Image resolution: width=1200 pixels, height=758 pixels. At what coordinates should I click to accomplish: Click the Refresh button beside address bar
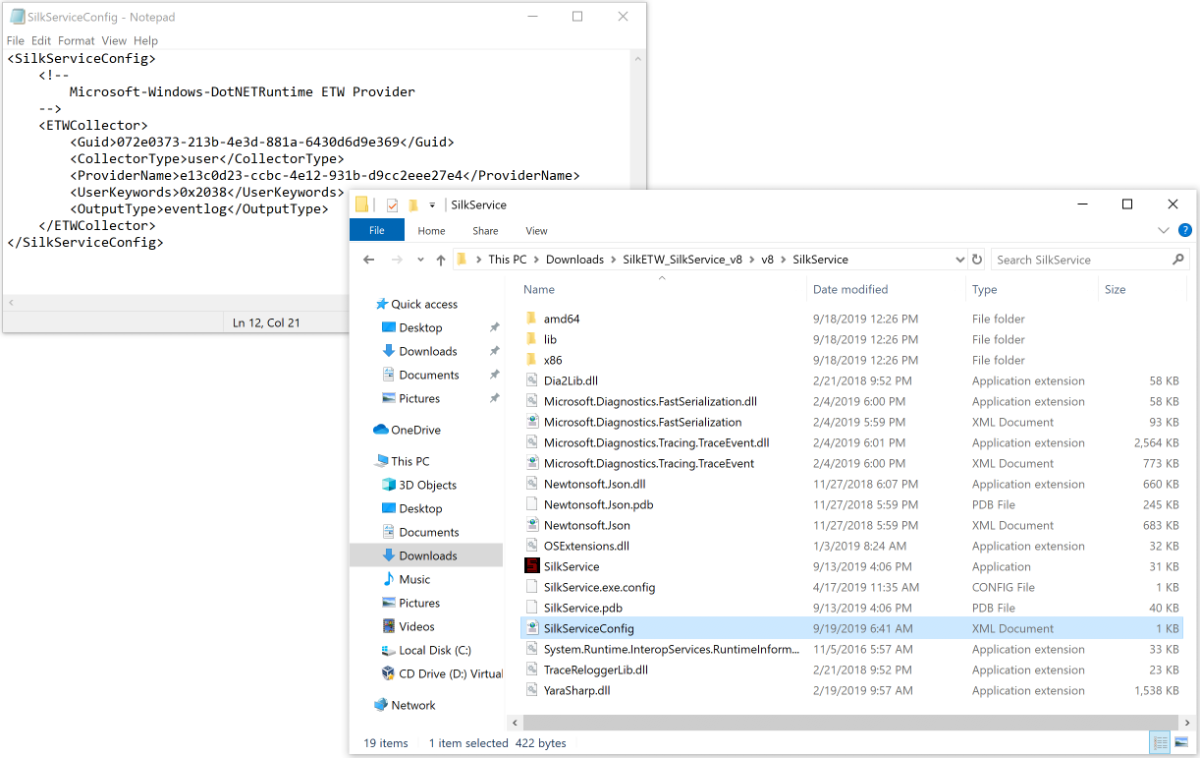[977, 259]
